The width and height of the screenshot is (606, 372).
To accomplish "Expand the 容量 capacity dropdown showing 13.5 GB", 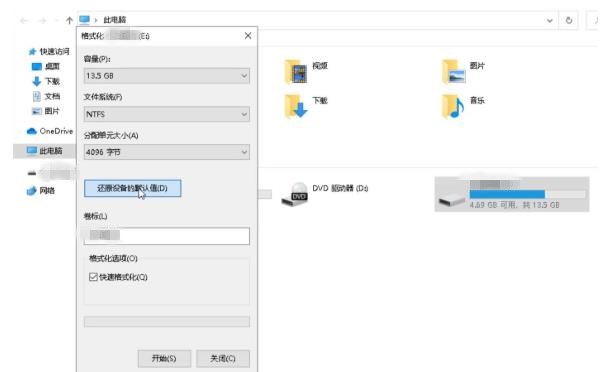I will pos(167,76).
